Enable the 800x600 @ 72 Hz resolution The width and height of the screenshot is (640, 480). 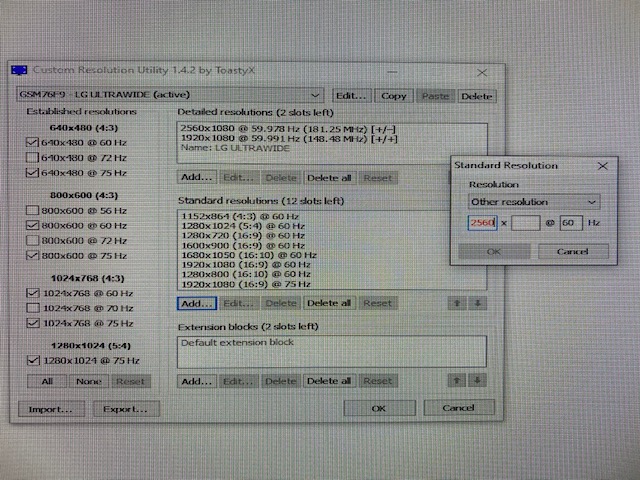coord(33,241)
